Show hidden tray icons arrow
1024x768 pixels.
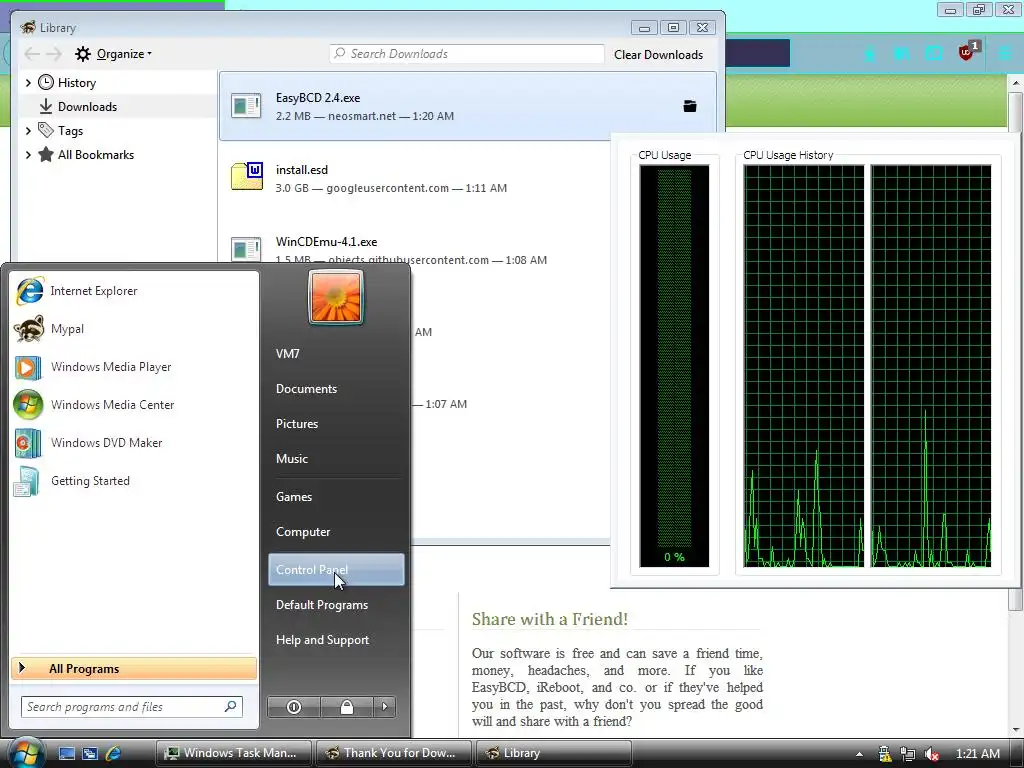pos(859,754)
